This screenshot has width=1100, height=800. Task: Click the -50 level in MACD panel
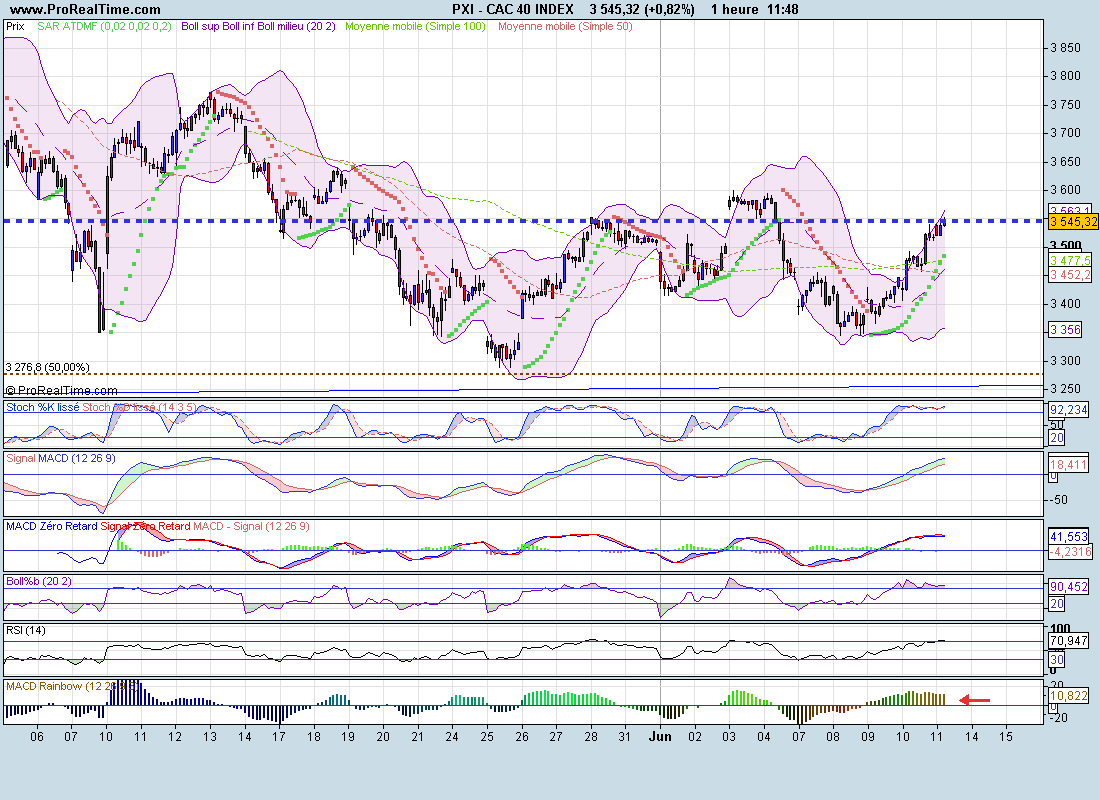pos(1058,500)
